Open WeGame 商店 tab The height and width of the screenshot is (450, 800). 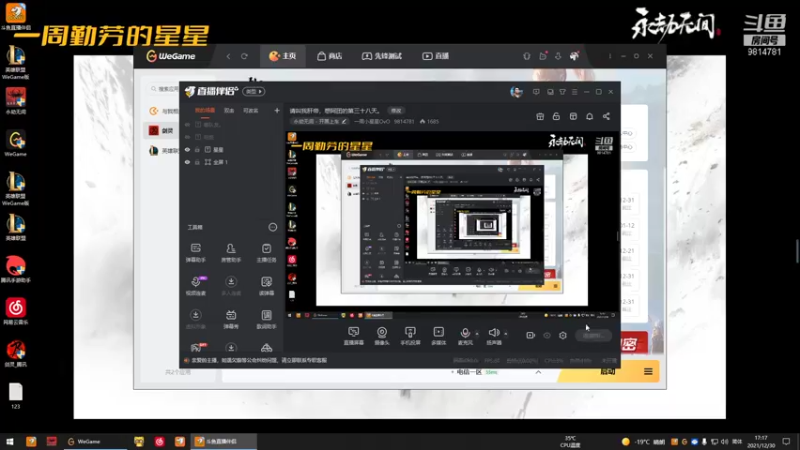(x=330, y=56)
